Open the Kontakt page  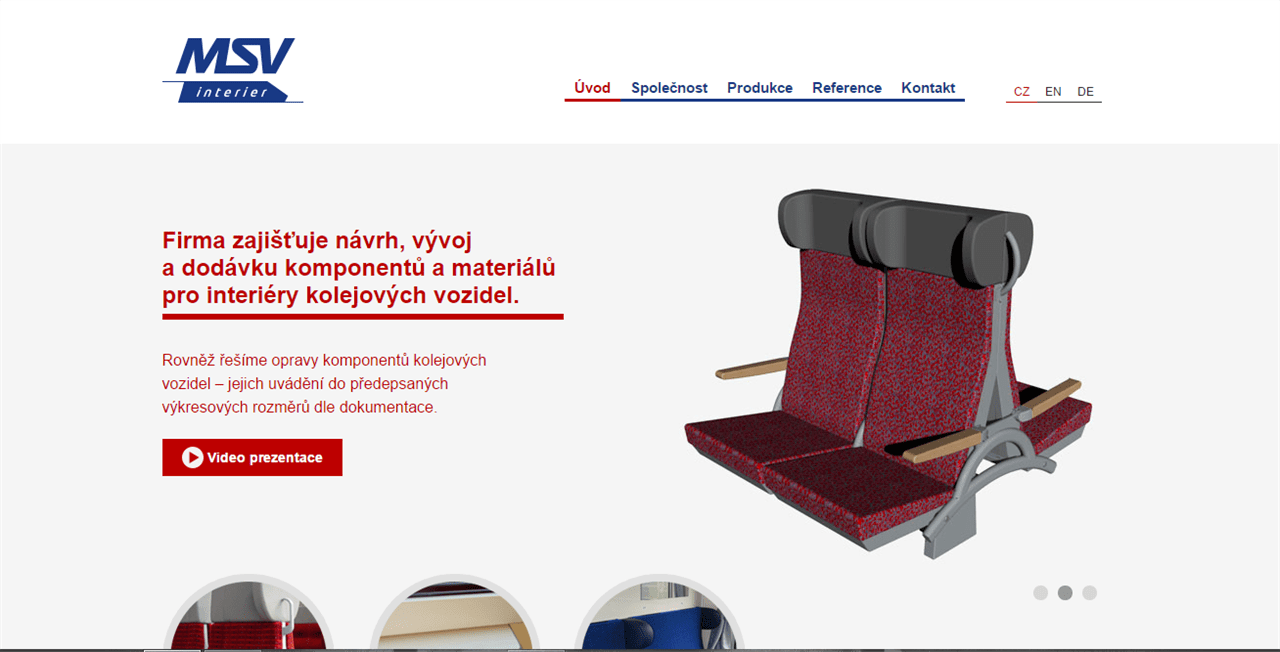[928, 88]
